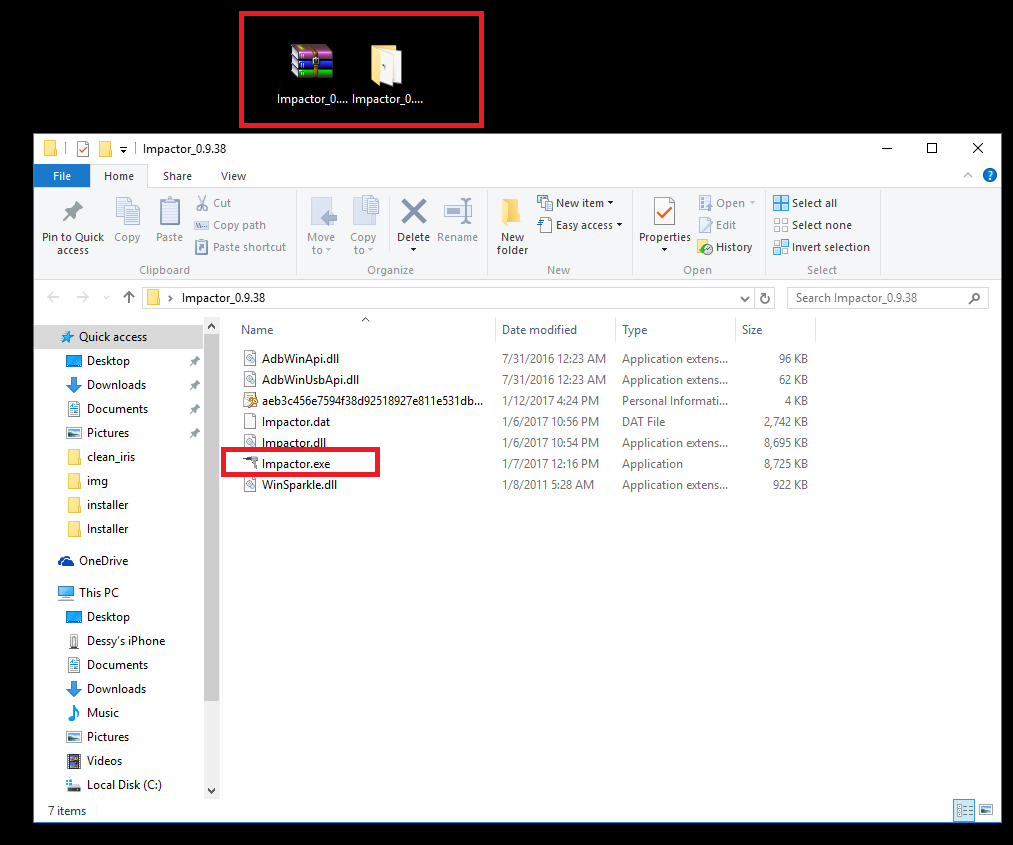Select the Impactor WinRAR archive desktop icon
This screenshot has height=845, width=1013.
(312, 72)
